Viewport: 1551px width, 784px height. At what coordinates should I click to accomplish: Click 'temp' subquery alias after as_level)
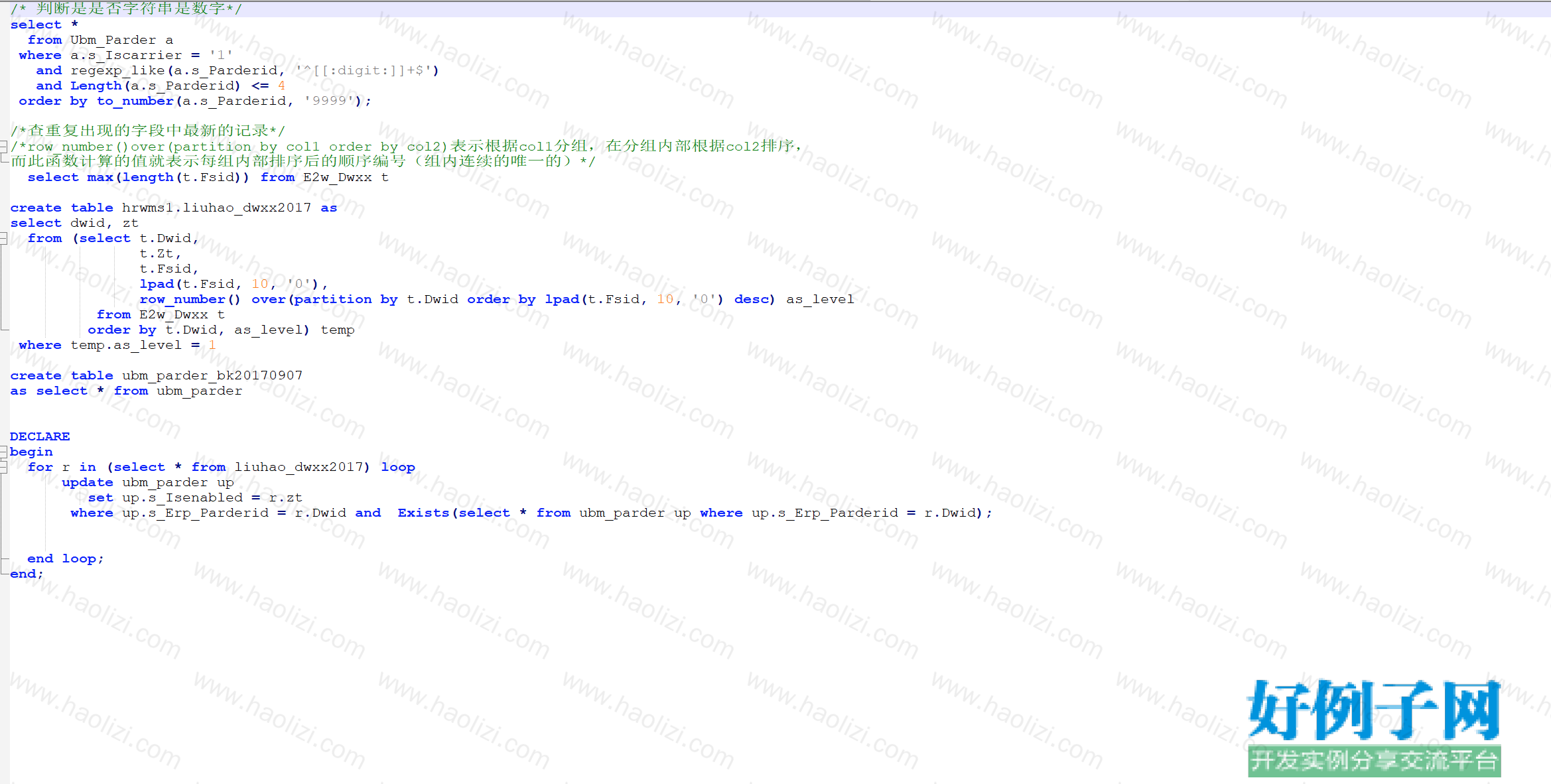338,330
